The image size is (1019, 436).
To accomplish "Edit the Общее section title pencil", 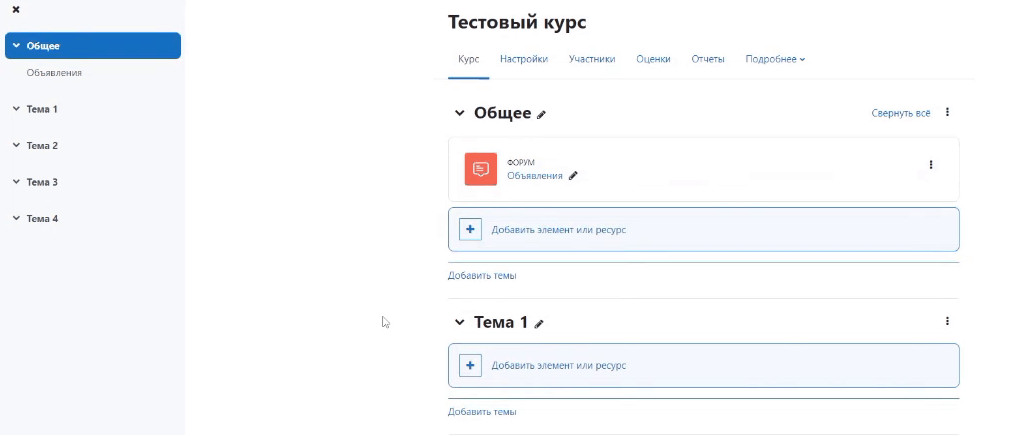I will coord(542,114).
